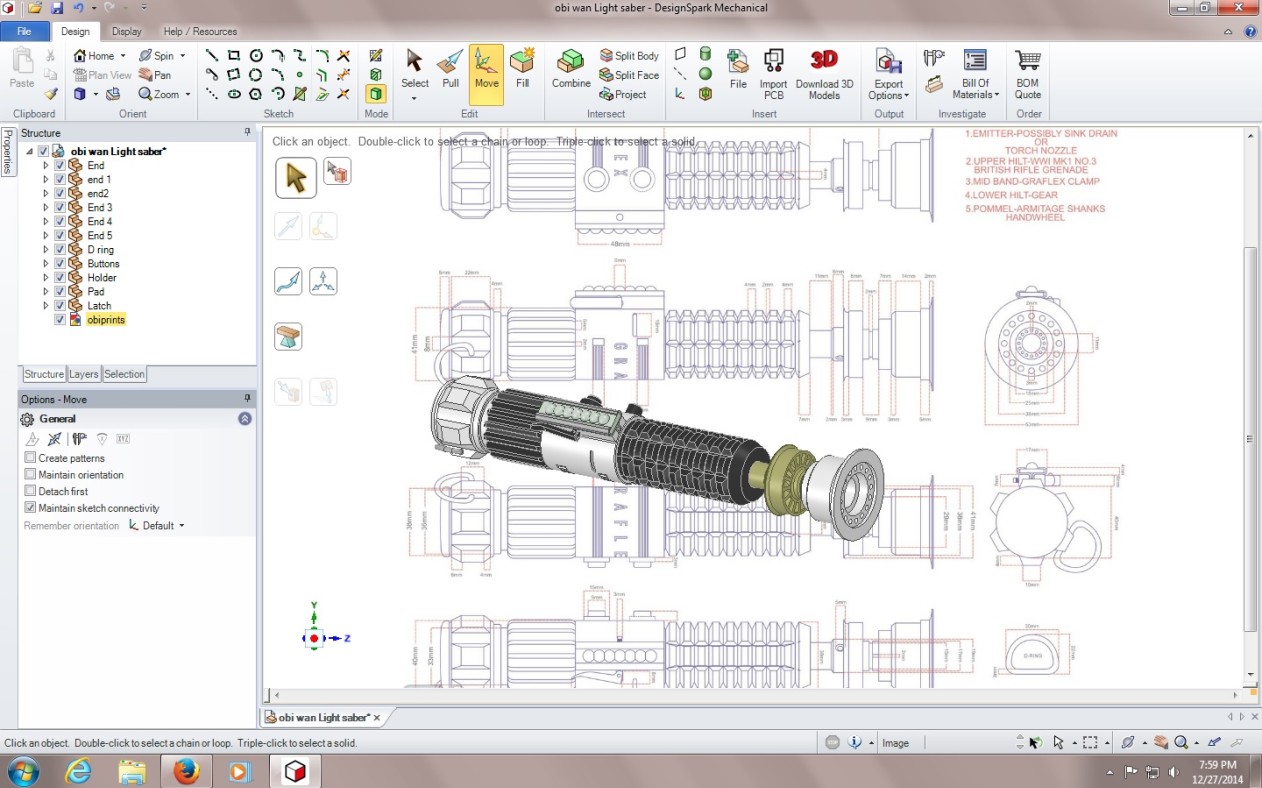The image size is (1262, 788).
Task: Open the Combine tool
Action: click(x=571, y=70)
